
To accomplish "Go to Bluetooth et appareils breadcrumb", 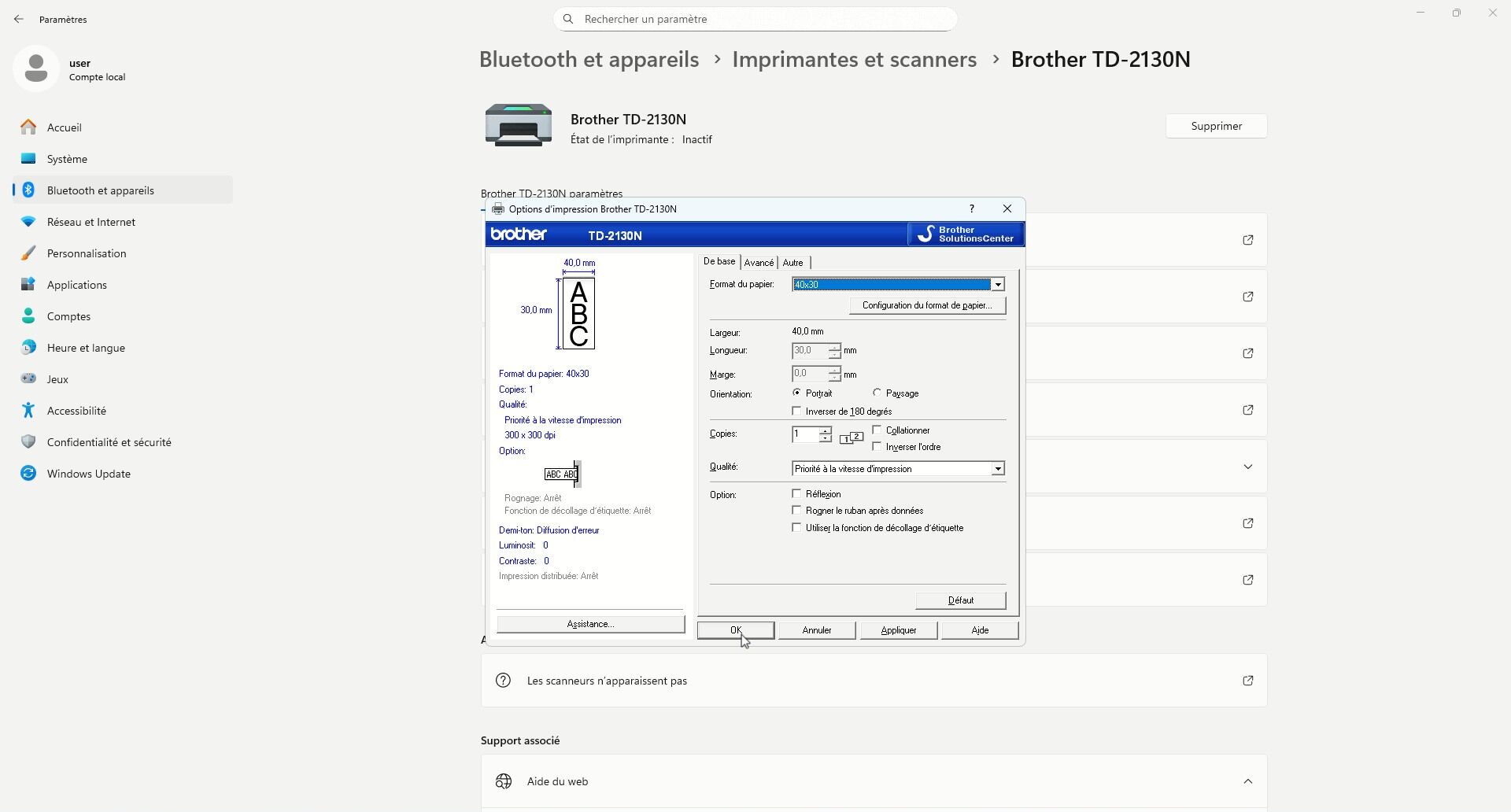I will tap(589, 59).
